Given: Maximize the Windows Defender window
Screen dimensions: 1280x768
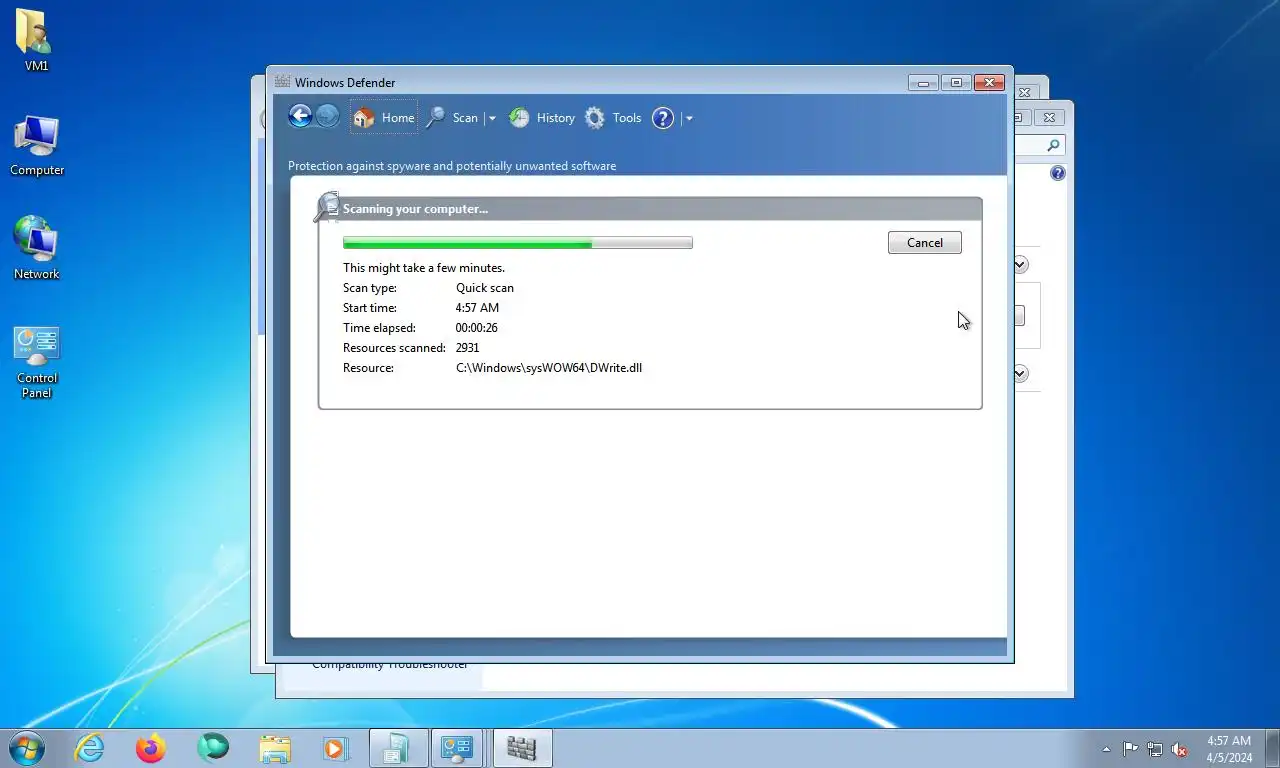Looking at the screenshot, I should [956, 82].
